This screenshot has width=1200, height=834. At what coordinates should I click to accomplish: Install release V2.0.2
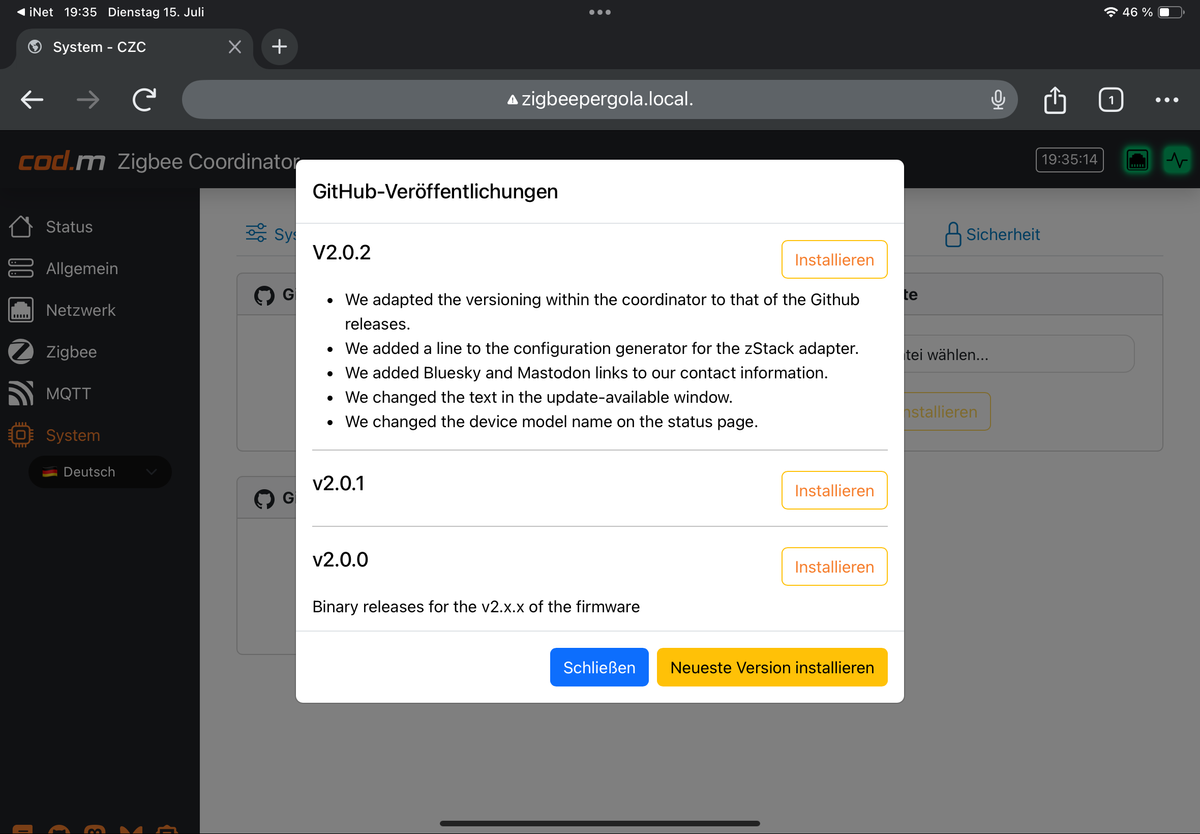(x=834, y=260)
